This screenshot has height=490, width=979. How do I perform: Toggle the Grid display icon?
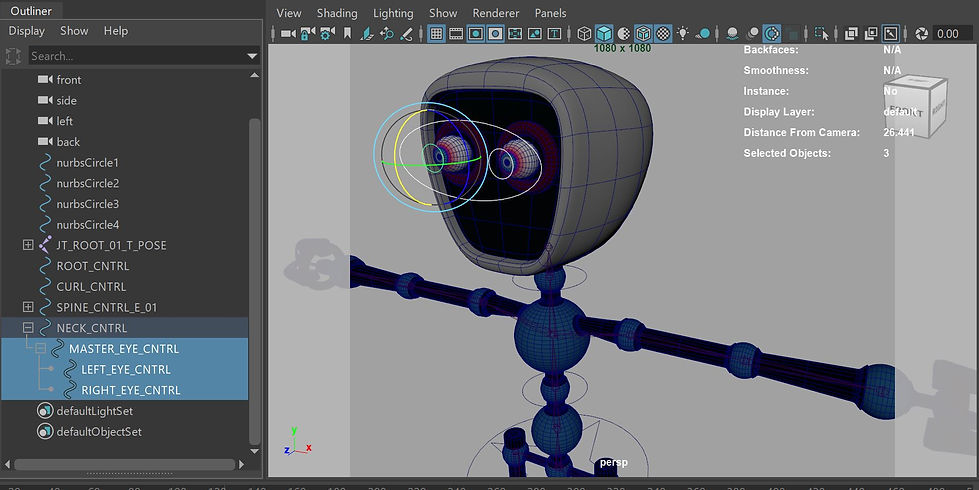436,34
